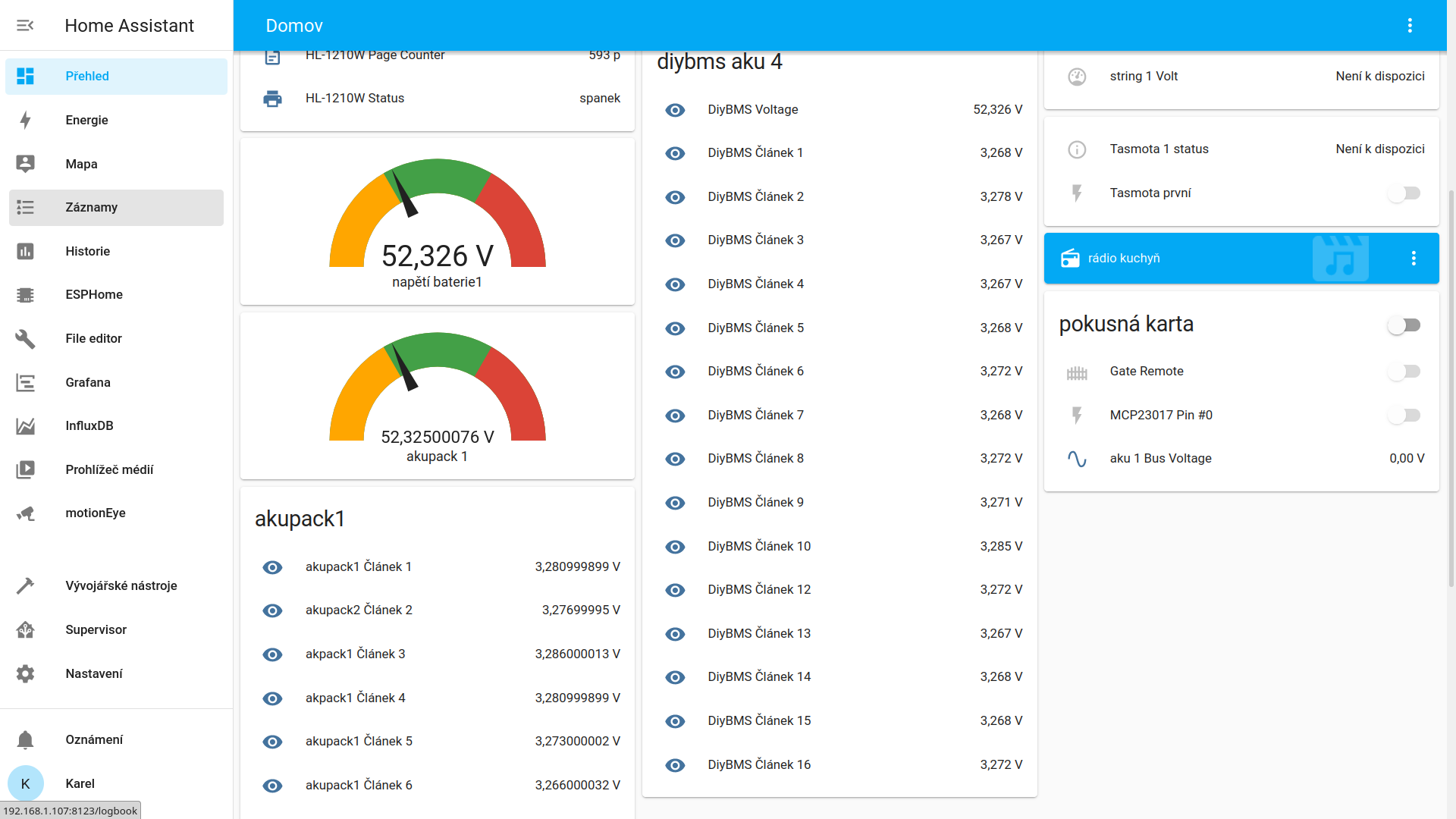Click the Supervisor sidebar icon
The image size is (1456, 819).
click(x=25, y=629)
